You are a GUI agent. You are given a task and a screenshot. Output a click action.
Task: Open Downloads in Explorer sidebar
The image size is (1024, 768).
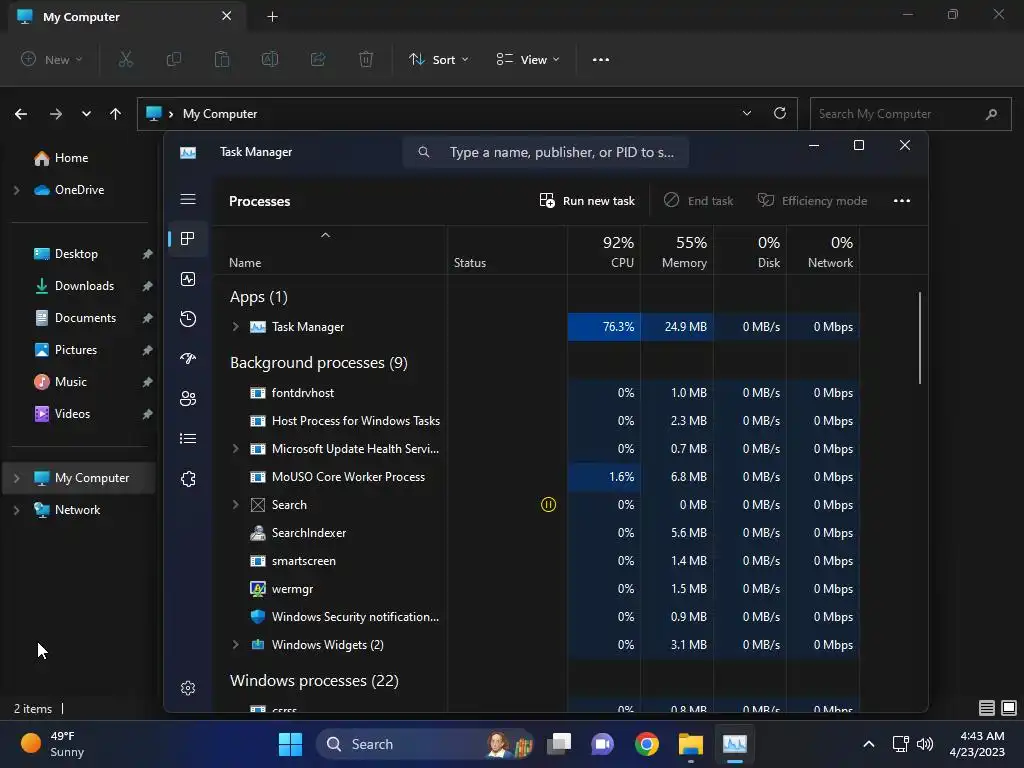(84, 286)
